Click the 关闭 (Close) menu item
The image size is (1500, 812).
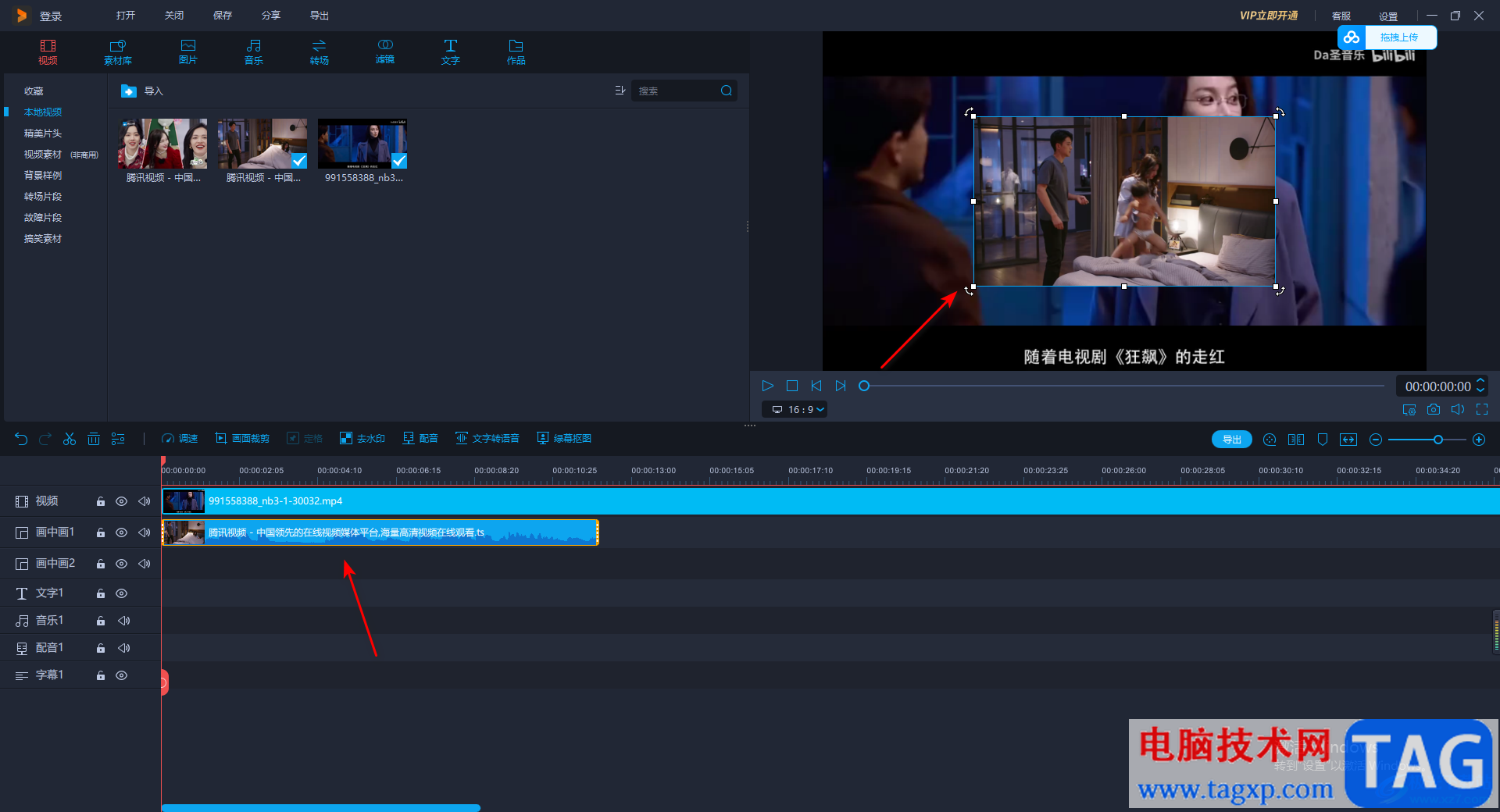pos(174,16)
